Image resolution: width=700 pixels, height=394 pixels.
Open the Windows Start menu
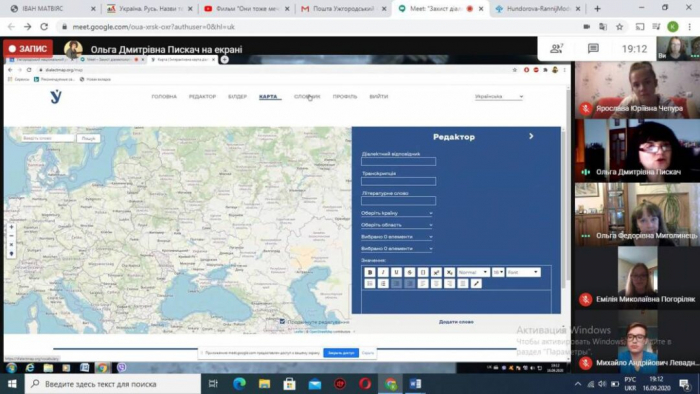click(12, 384)
